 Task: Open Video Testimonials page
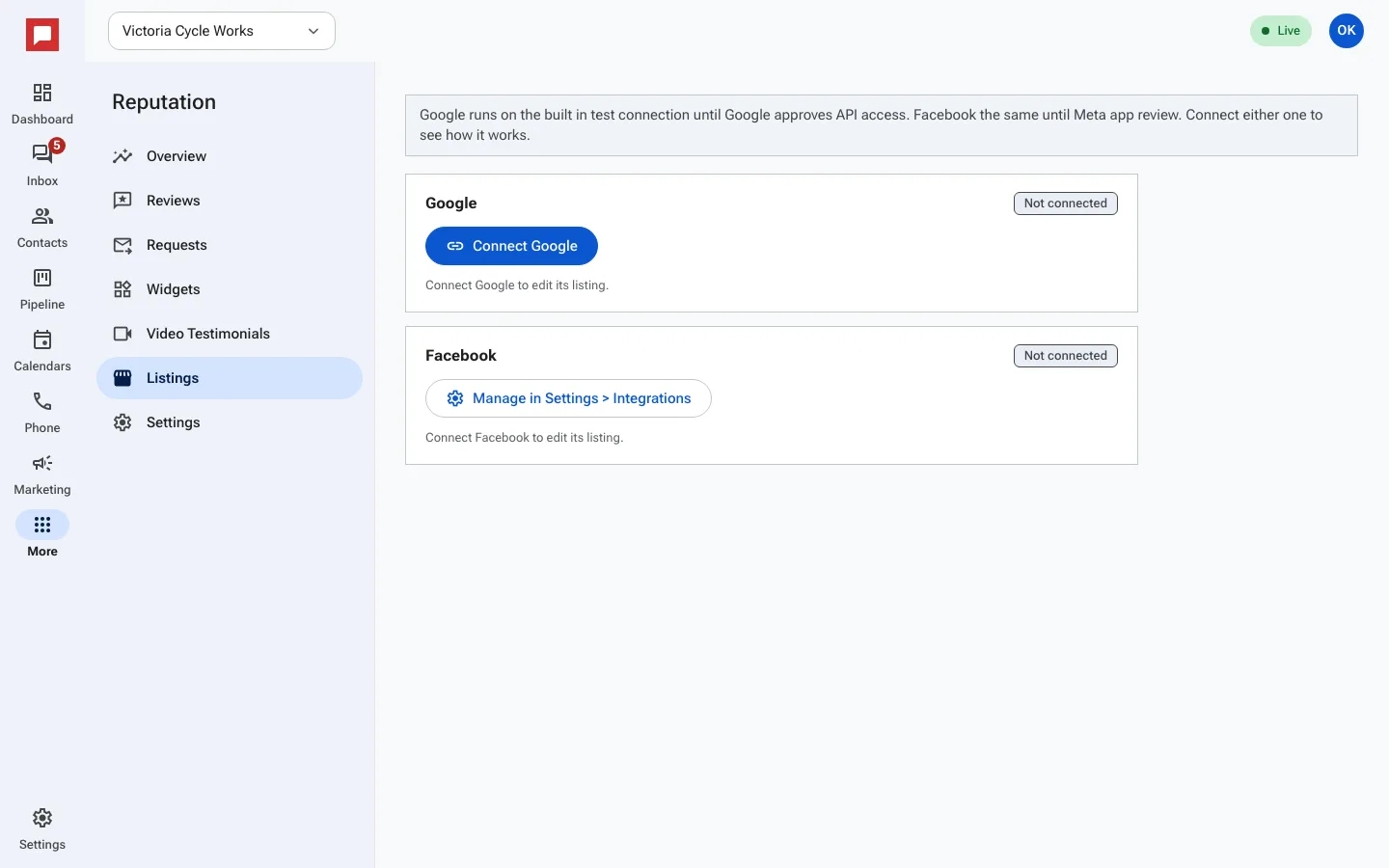(230, 334)
